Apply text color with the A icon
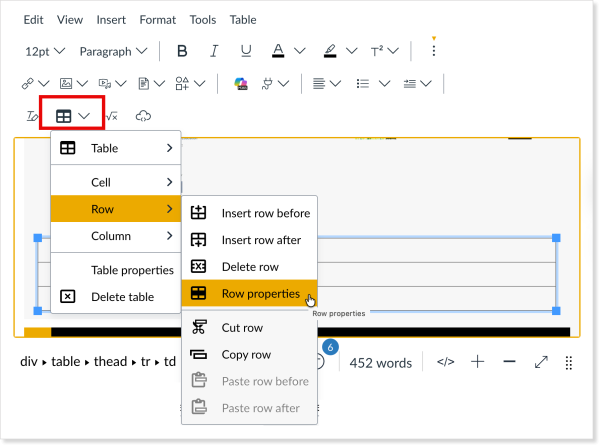 (x=278, y=51)
